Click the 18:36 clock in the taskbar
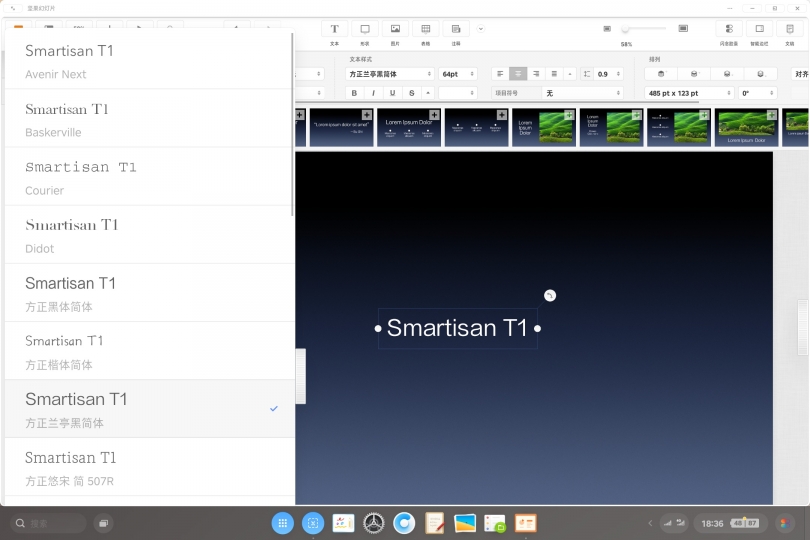Screen dimensions: 810x540 [x=712, y=523]
